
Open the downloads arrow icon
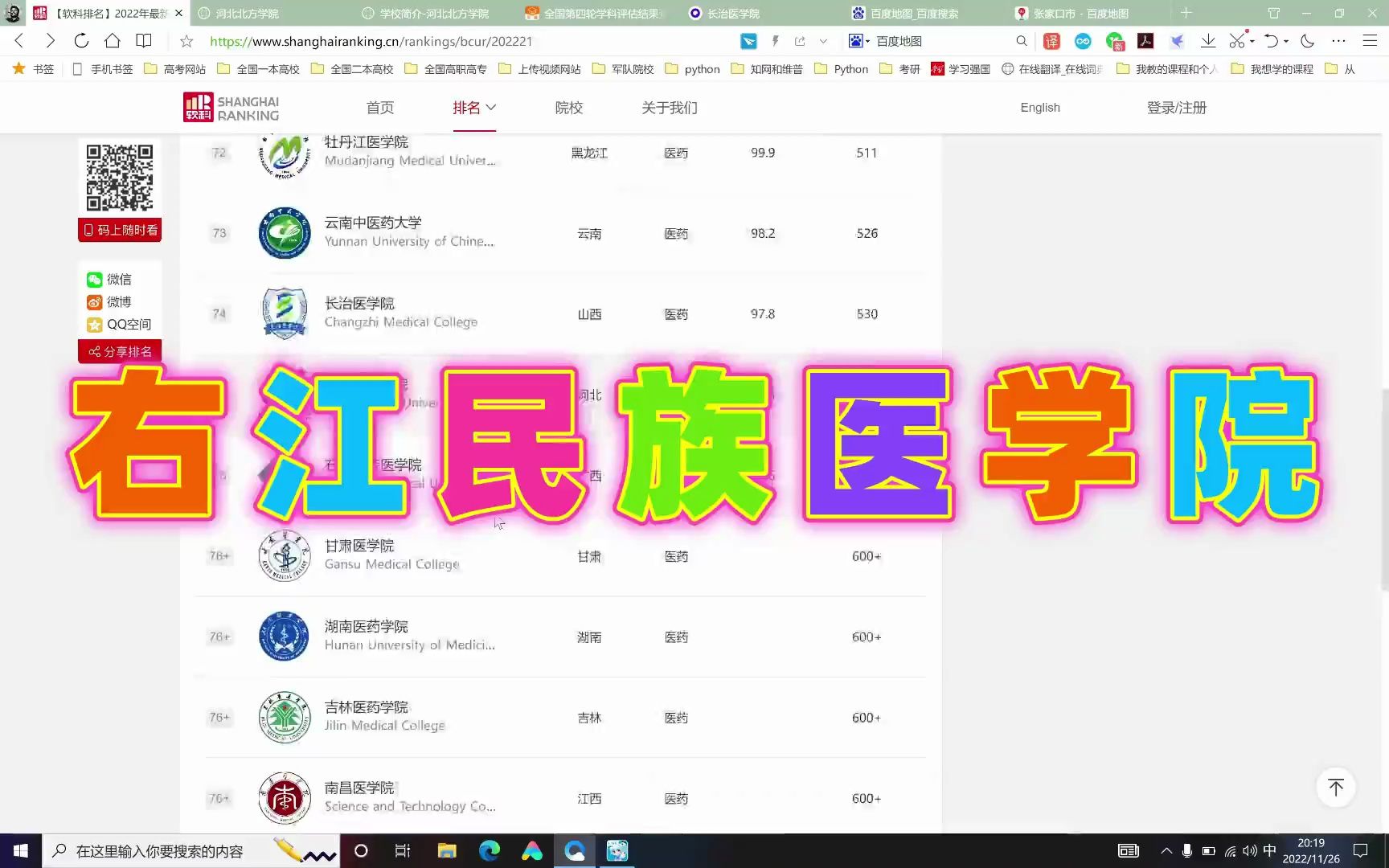(1207, 41)
